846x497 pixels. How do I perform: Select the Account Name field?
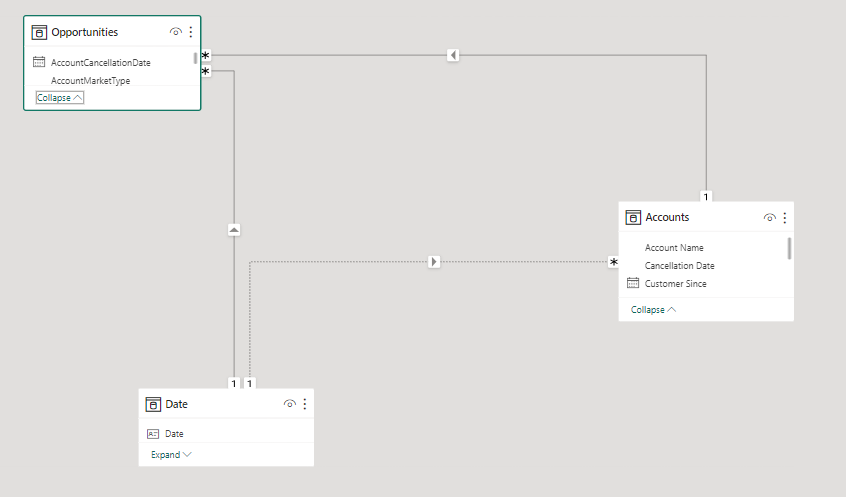tap(674, 248)
